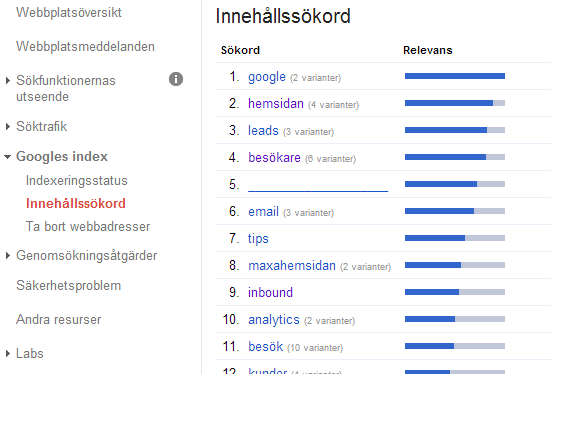Open the hemsidan keyword link
The image size is (576, 426).
pyautogui.click(x=276, y=104)
